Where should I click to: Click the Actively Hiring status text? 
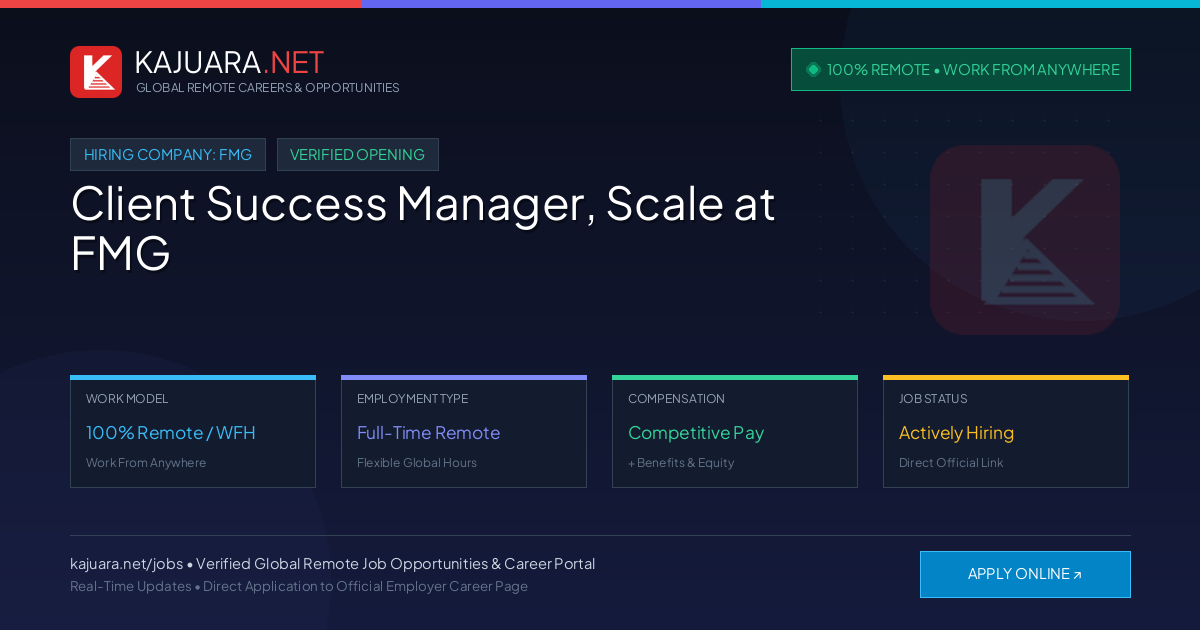tap(956, 433)
